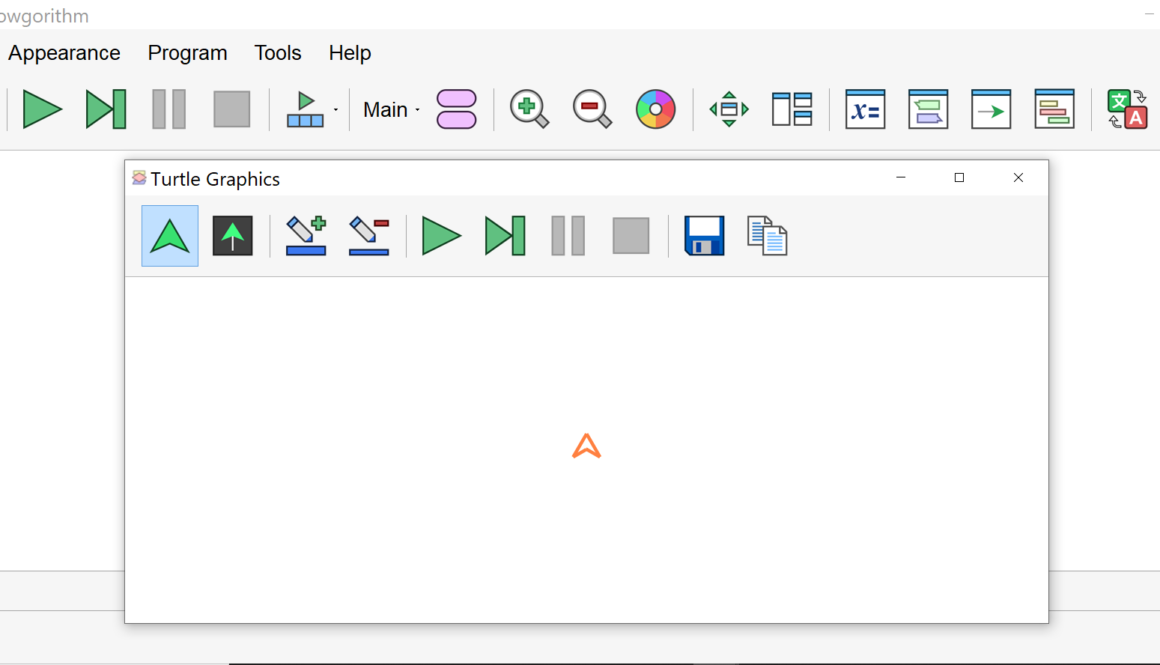Click the Turtle Graphics title bar icon
The width and height of the screenshot is (1160, 665).
139,178
